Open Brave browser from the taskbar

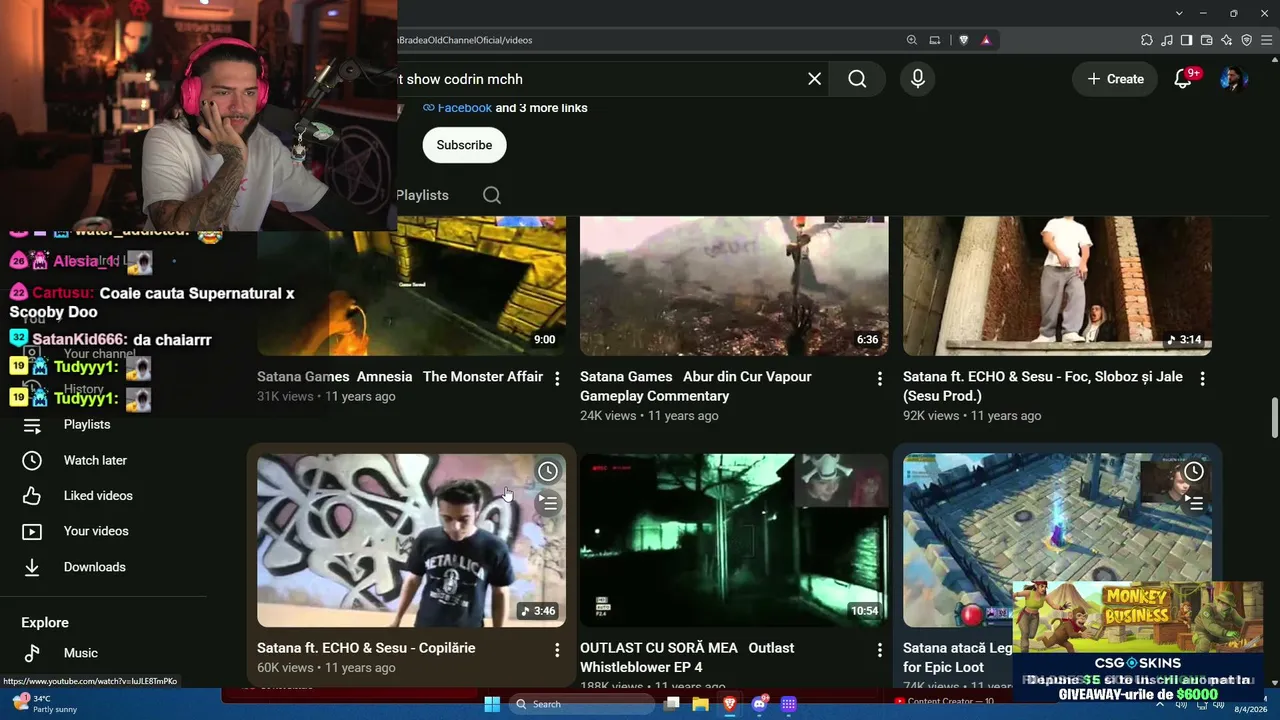tap(729, 704)
